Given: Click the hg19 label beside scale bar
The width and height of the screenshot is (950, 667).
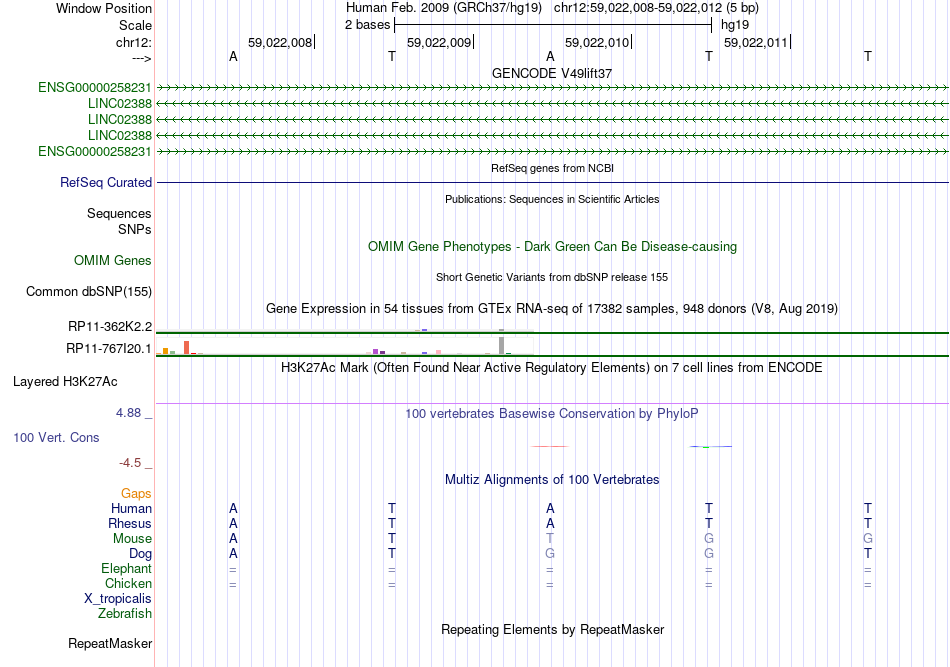Looking at the screenshot, I should tap(735, 25).
